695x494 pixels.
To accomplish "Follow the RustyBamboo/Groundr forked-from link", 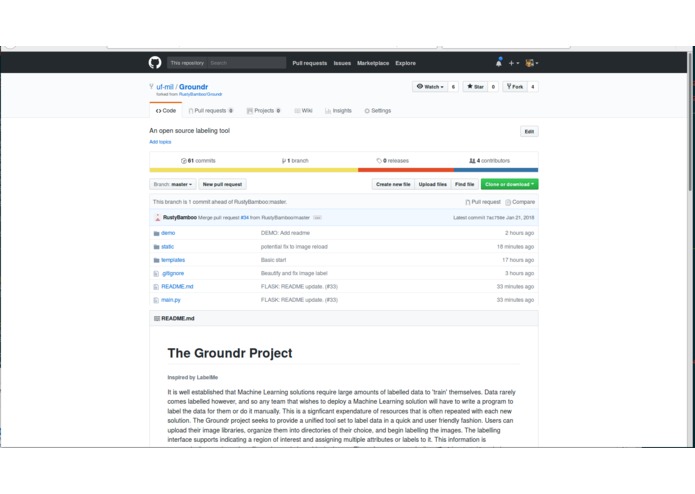I will [x=200, y=94].
